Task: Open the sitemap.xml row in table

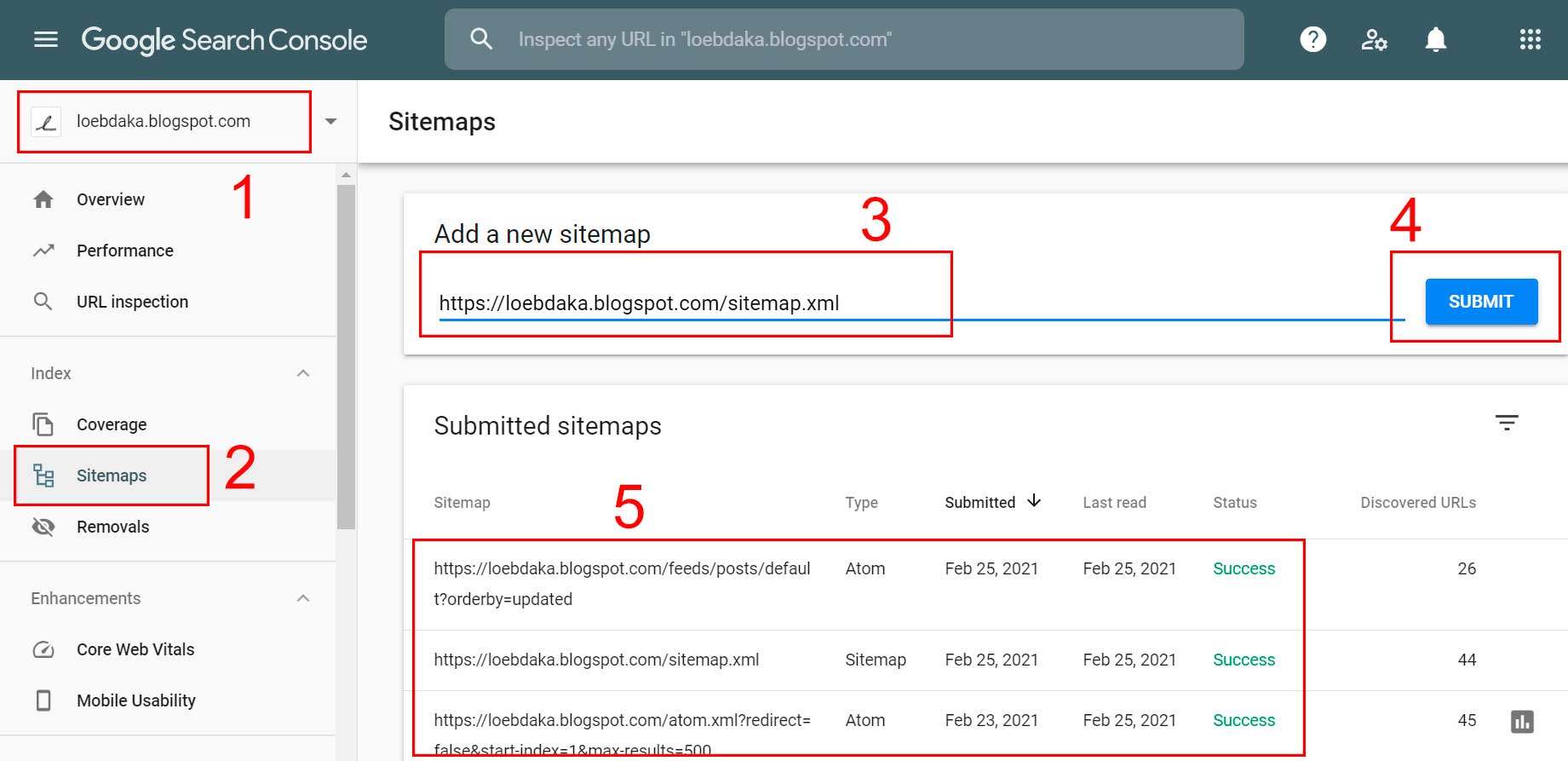Action: [x=985, y=660]
